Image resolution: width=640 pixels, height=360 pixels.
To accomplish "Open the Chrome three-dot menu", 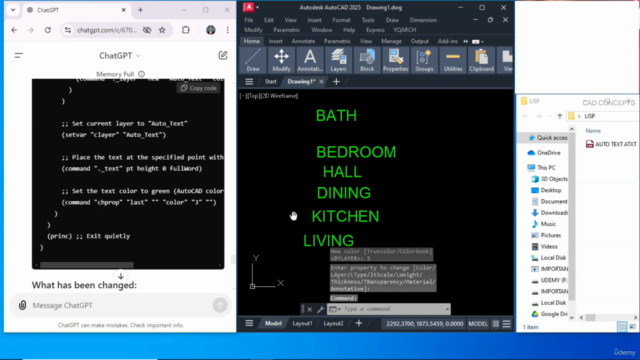I will point(227,30).
